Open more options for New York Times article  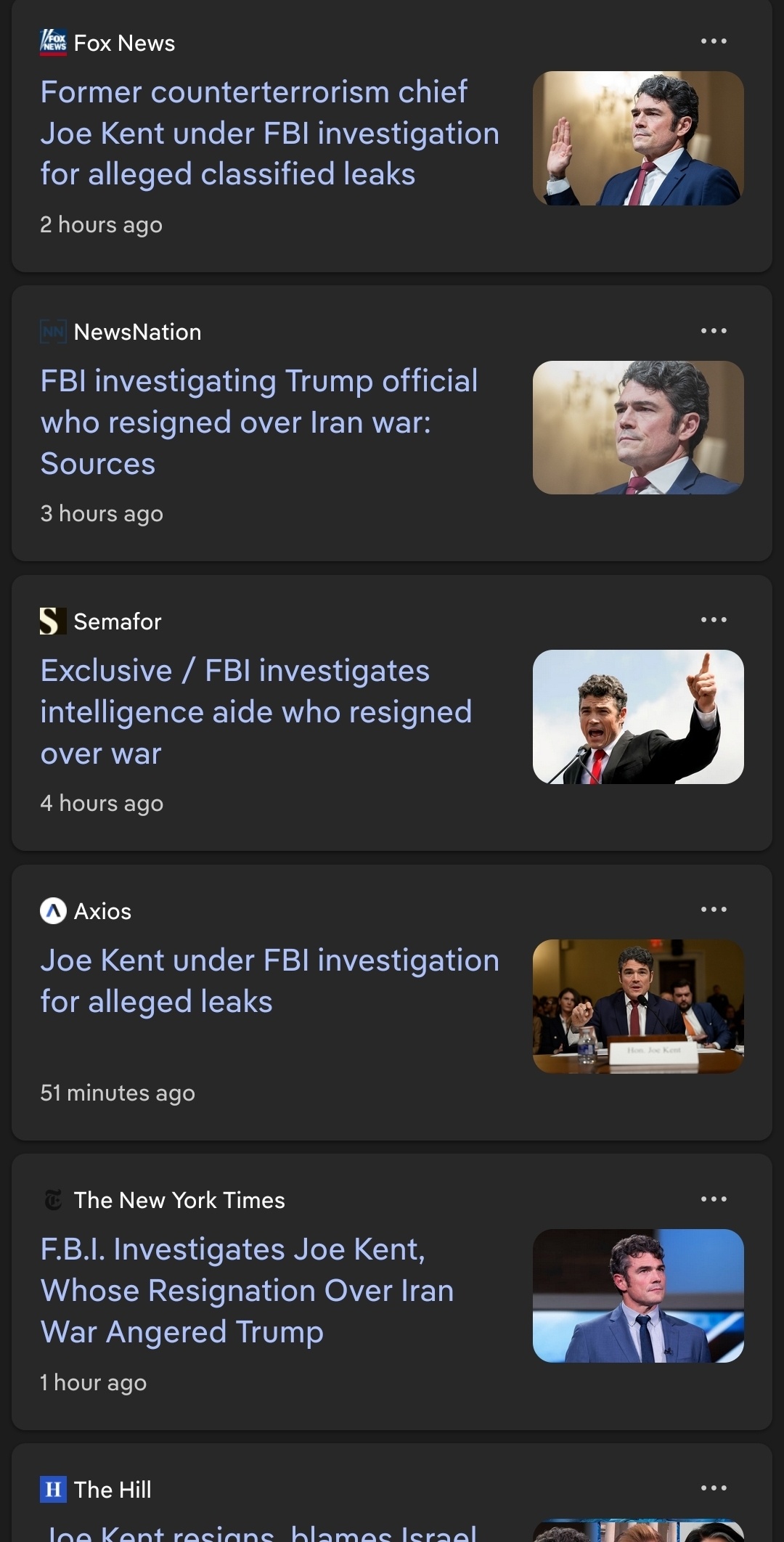coord(714,1199)
